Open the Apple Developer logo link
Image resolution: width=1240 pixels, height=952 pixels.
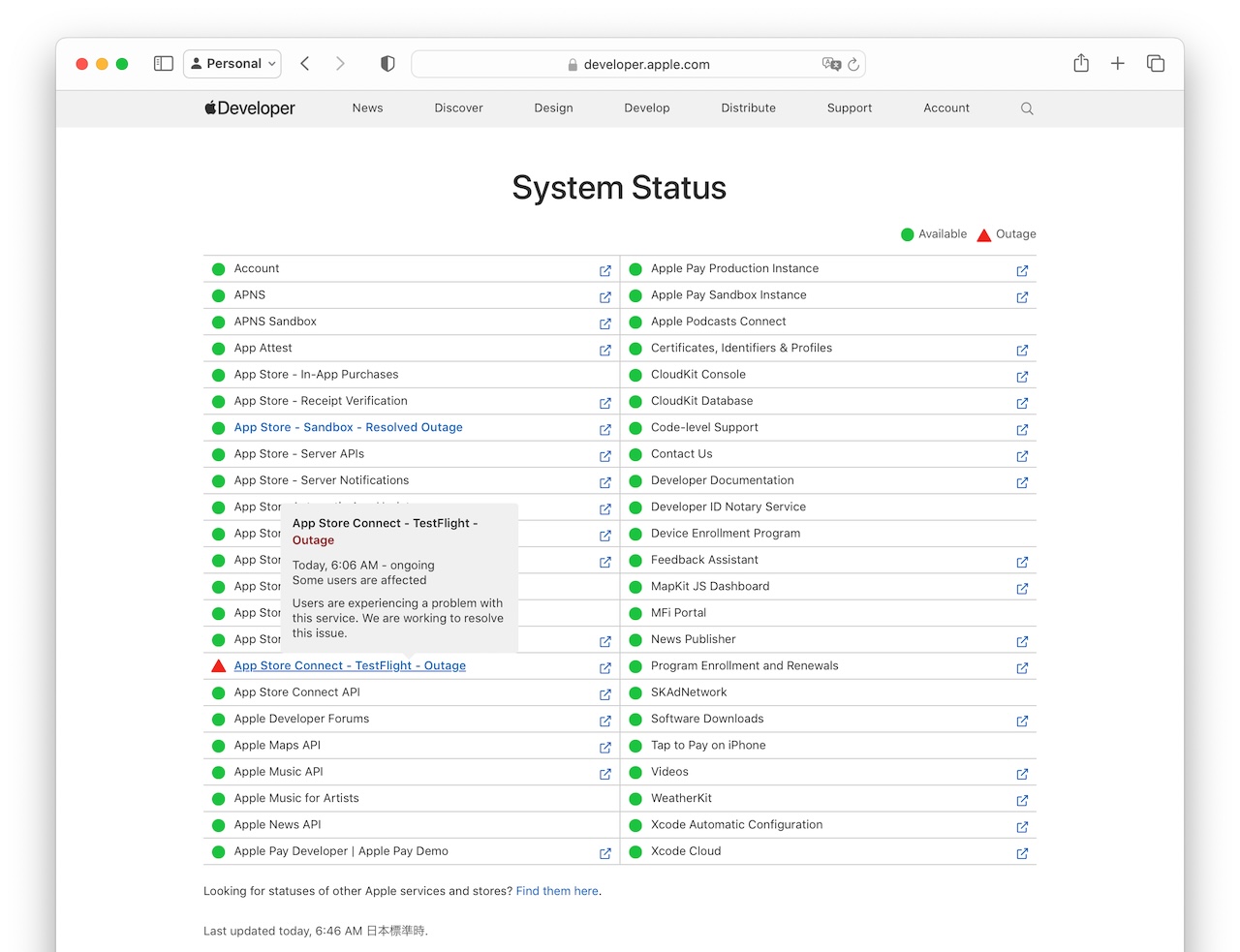click(250, 108)
